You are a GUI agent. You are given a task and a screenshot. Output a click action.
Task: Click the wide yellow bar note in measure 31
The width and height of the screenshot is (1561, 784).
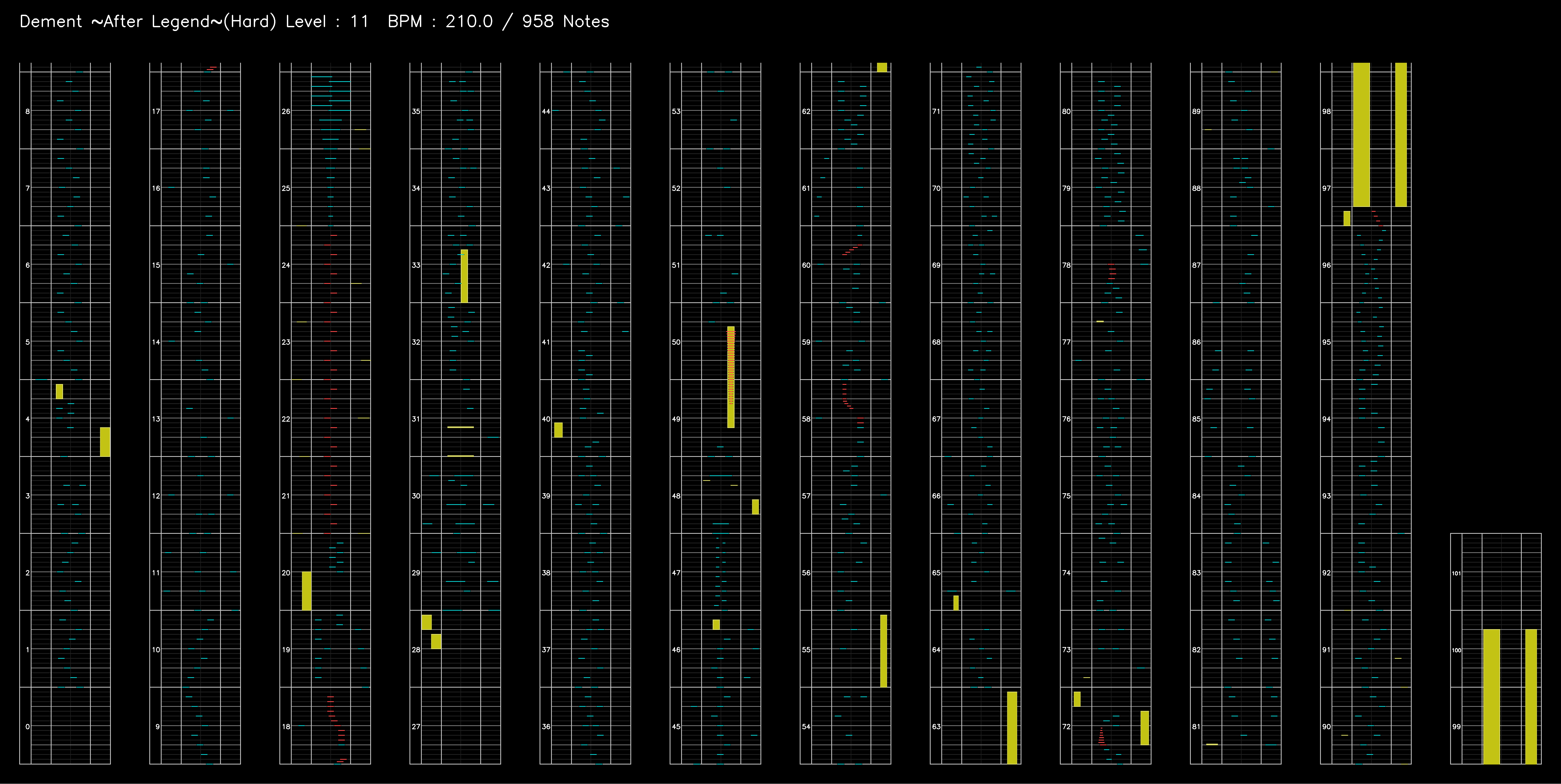click(461, 427)
